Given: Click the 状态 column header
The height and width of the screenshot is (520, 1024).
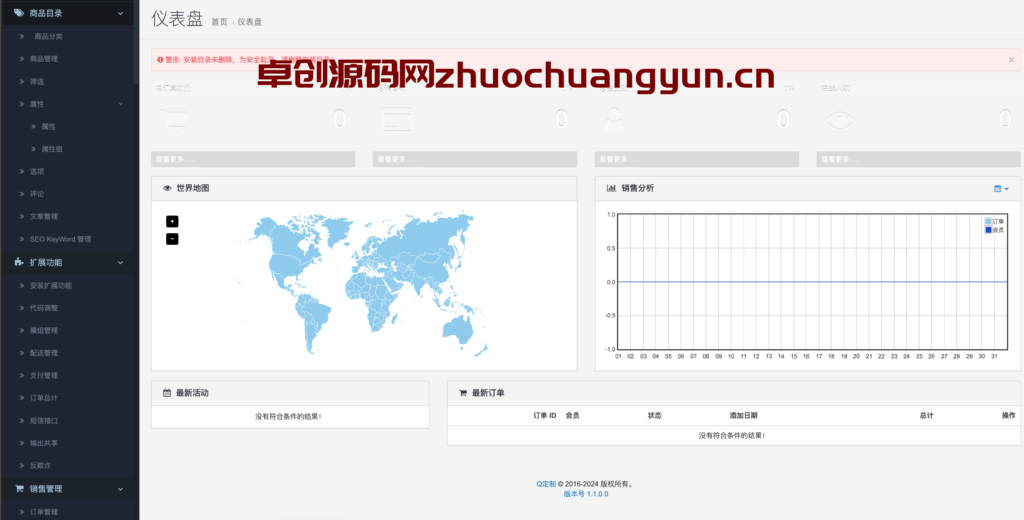Looking at the screenshot, I should point(654,415).
